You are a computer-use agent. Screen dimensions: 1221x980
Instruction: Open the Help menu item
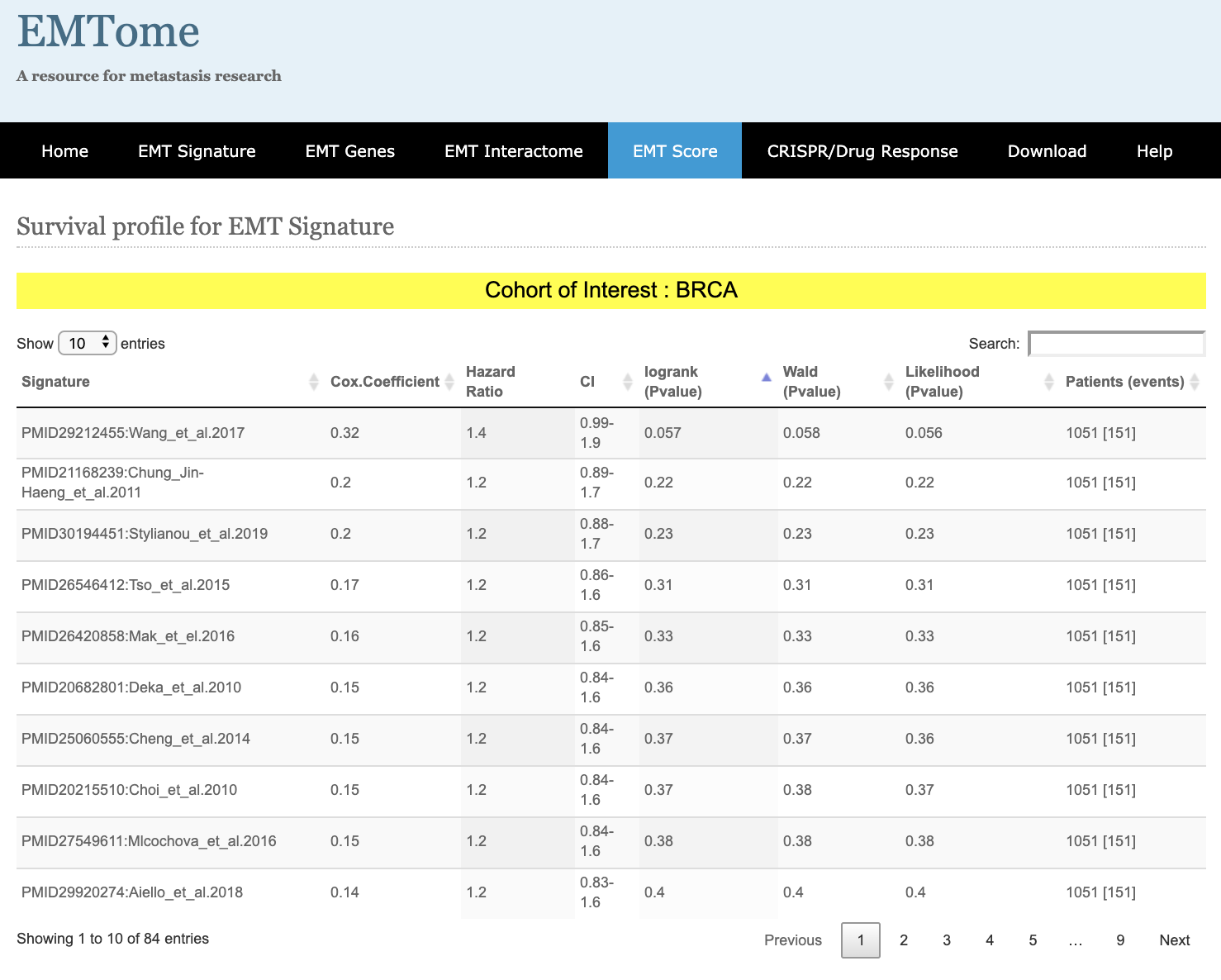[1155, 151]
